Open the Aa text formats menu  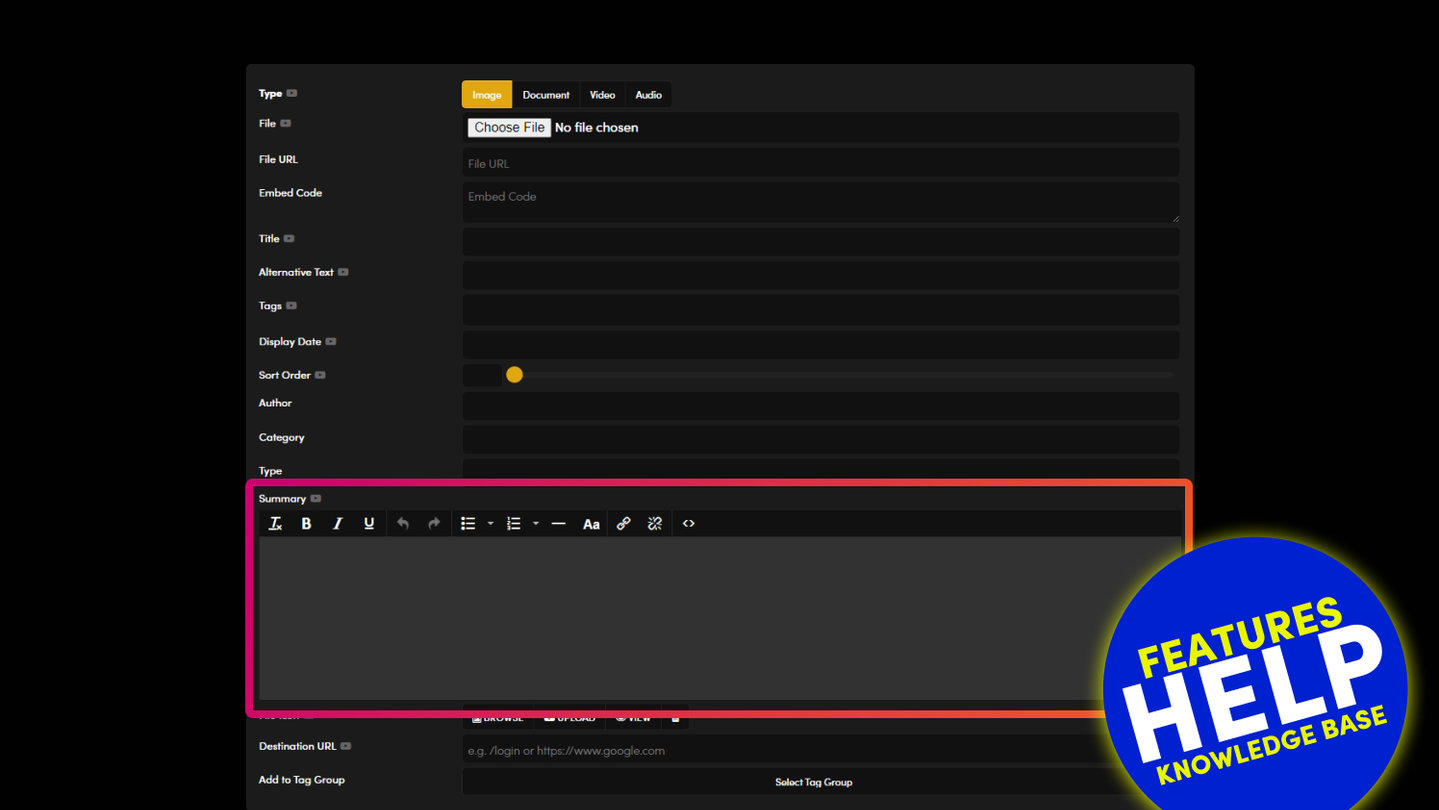[x=591, y=524]
